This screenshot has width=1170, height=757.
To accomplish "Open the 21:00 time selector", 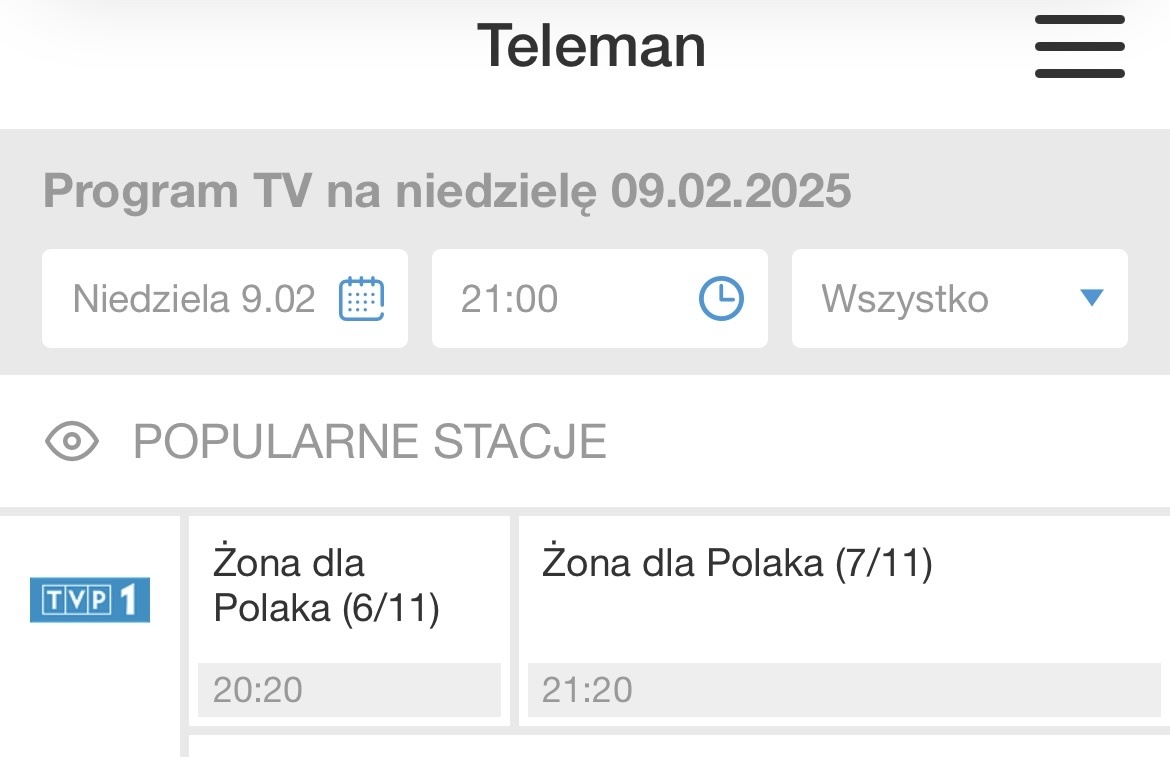I will (598, 299).
